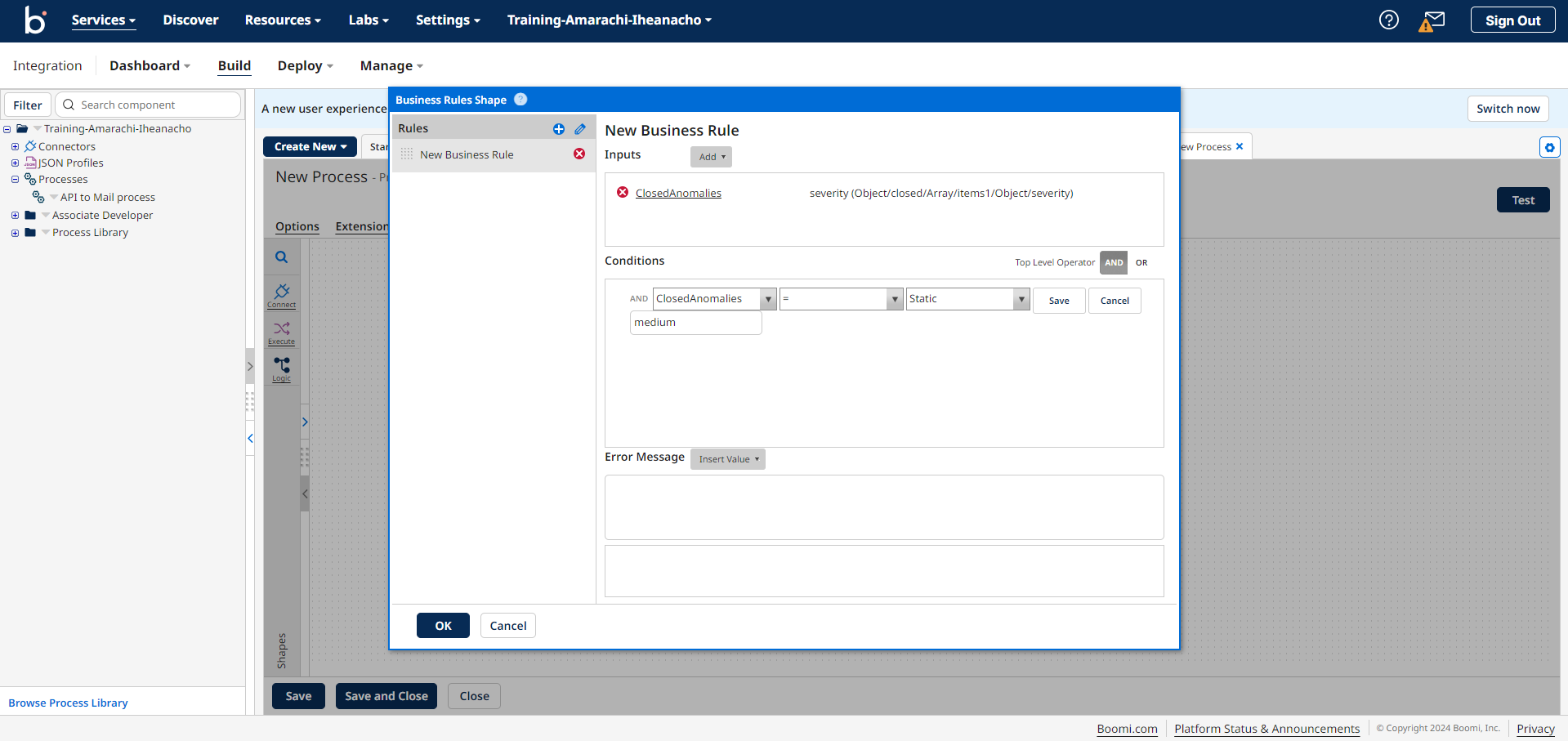Open the Labs menu

pos(369,20)
